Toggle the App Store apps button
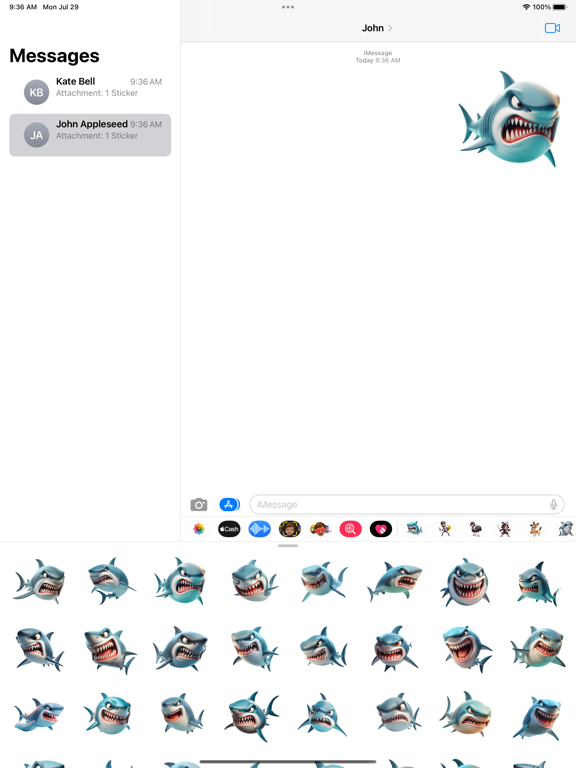This screenshot has height=768, width=576. click(x=229, y=504)
